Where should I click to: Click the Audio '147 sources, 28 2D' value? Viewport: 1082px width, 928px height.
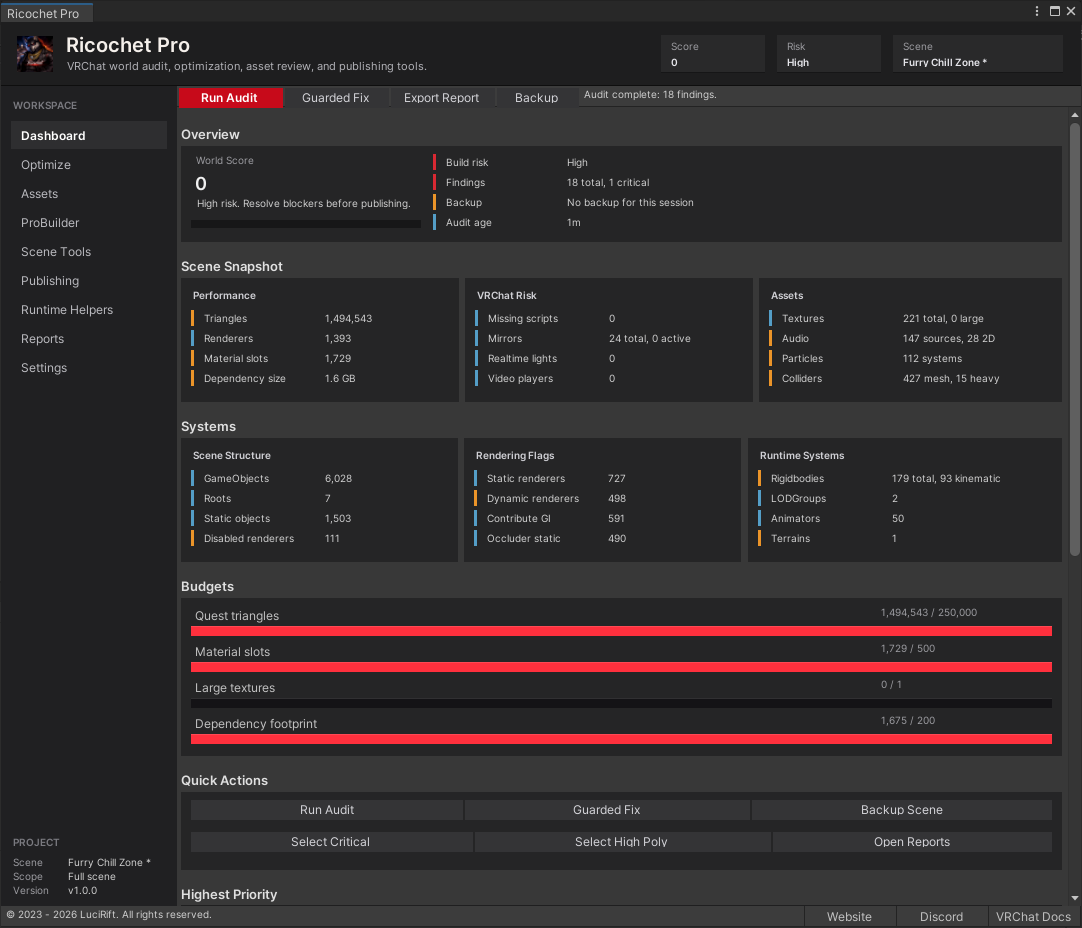click(x=949, y=338)
